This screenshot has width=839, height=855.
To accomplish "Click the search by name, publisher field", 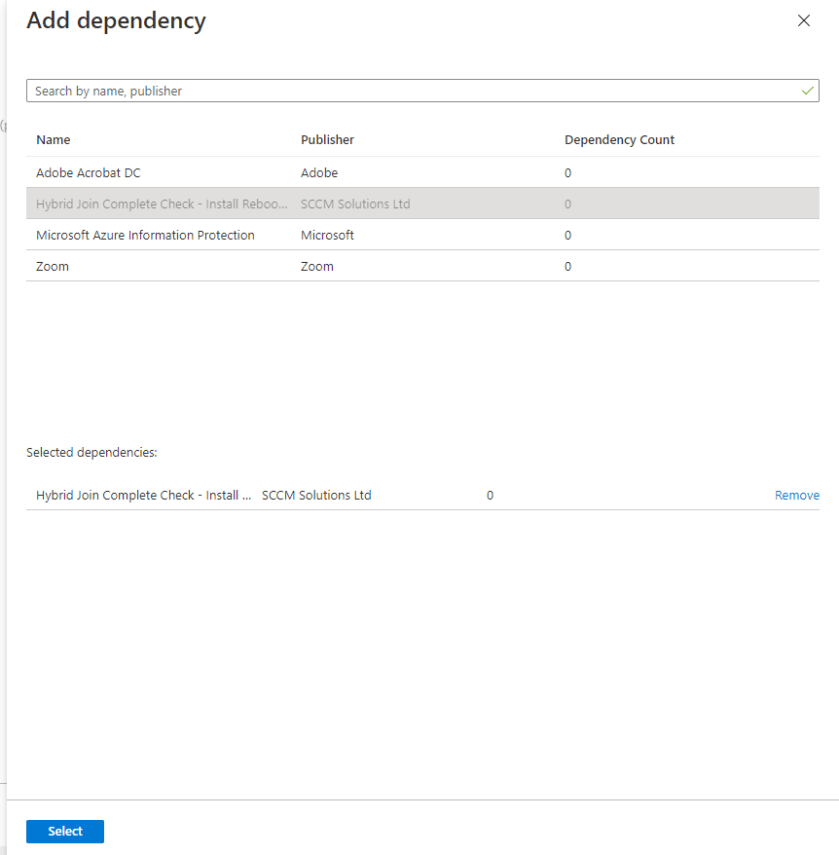I will 300,90.
